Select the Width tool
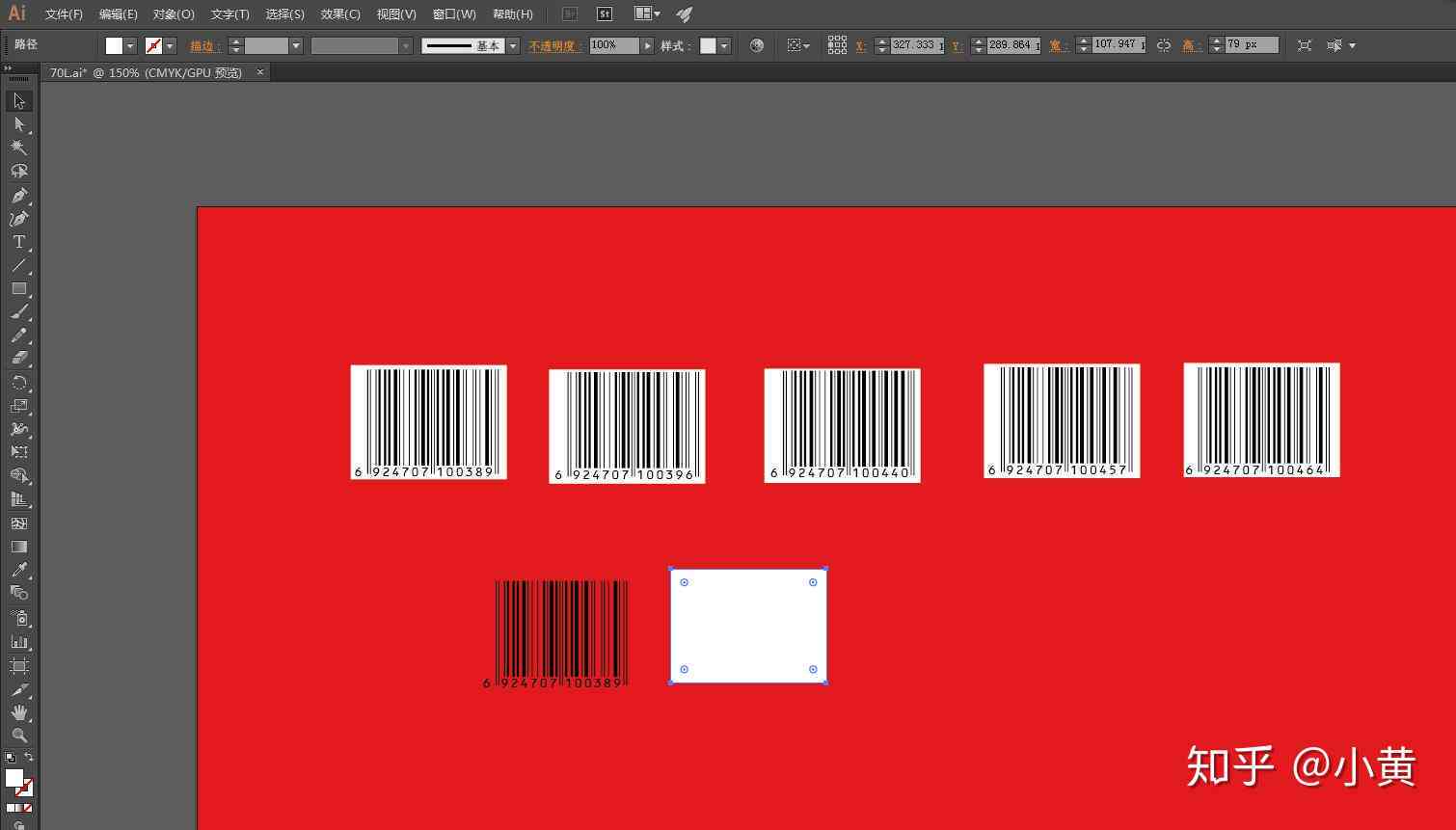This screenshot has height=830, width=1456. pos(18,429)
